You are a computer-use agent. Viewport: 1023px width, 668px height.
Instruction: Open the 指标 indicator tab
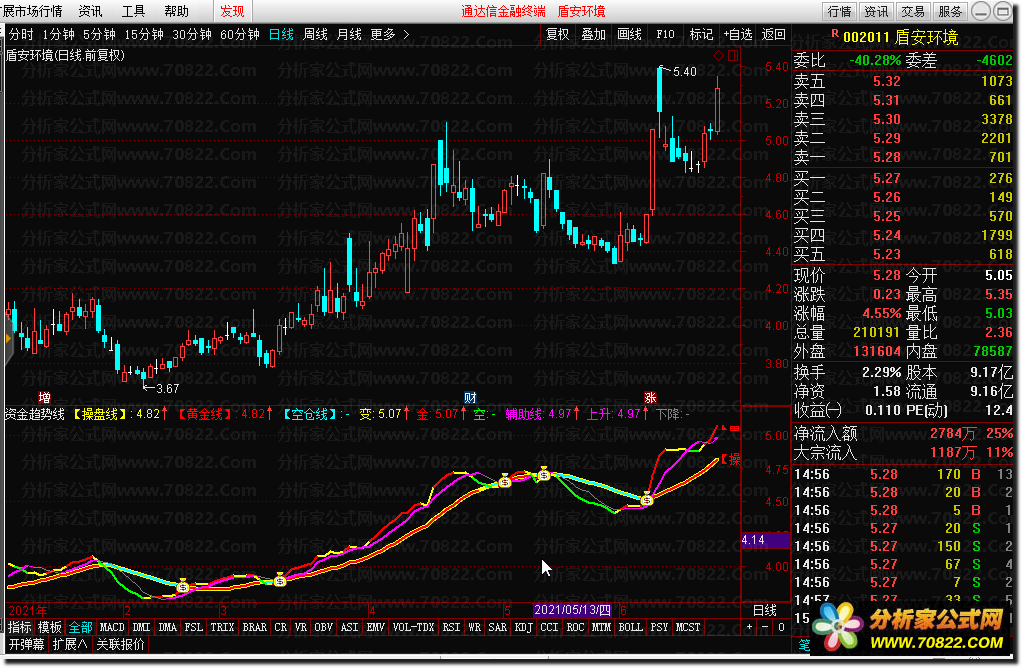(x=20, y=627)
